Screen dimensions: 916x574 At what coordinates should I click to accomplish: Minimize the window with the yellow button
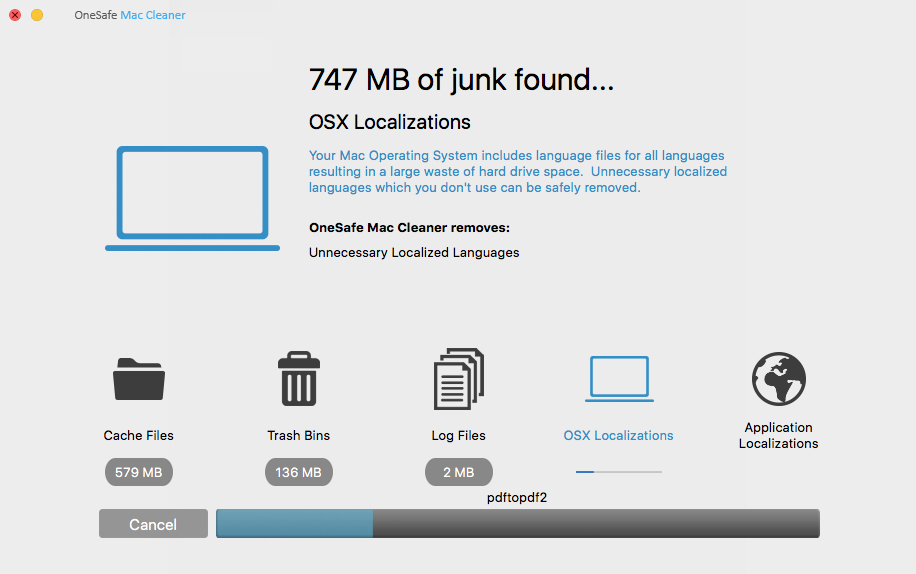pyautogui.click(x=37, y=15)
